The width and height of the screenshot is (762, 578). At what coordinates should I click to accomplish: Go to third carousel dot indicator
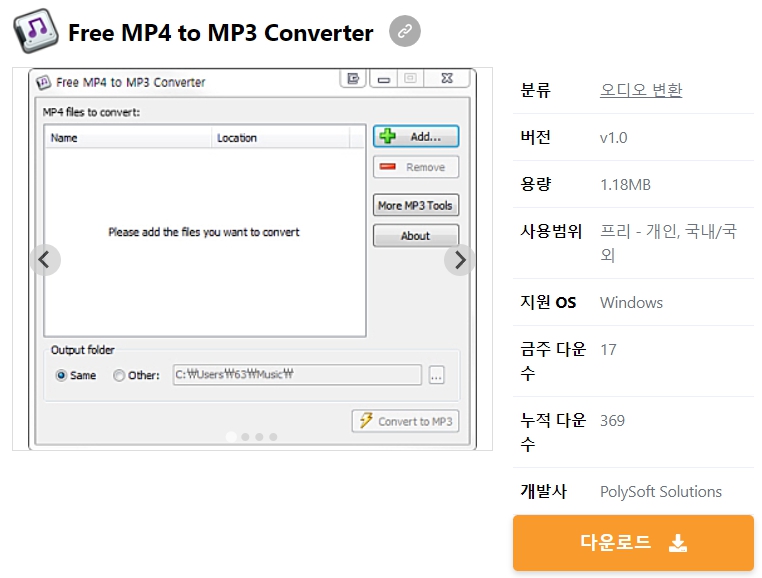pos(260,437)
